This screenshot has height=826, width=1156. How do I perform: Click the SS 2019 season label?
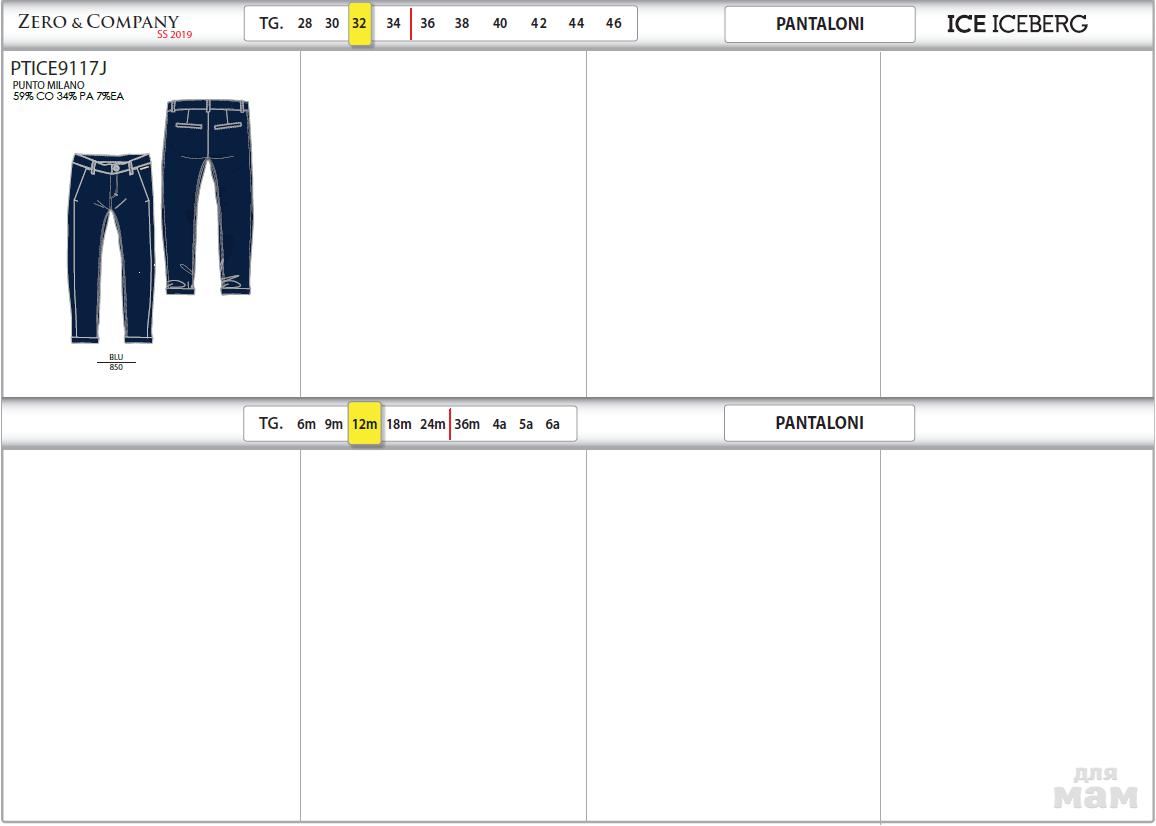pyautogui.click(x=174, y=35)
